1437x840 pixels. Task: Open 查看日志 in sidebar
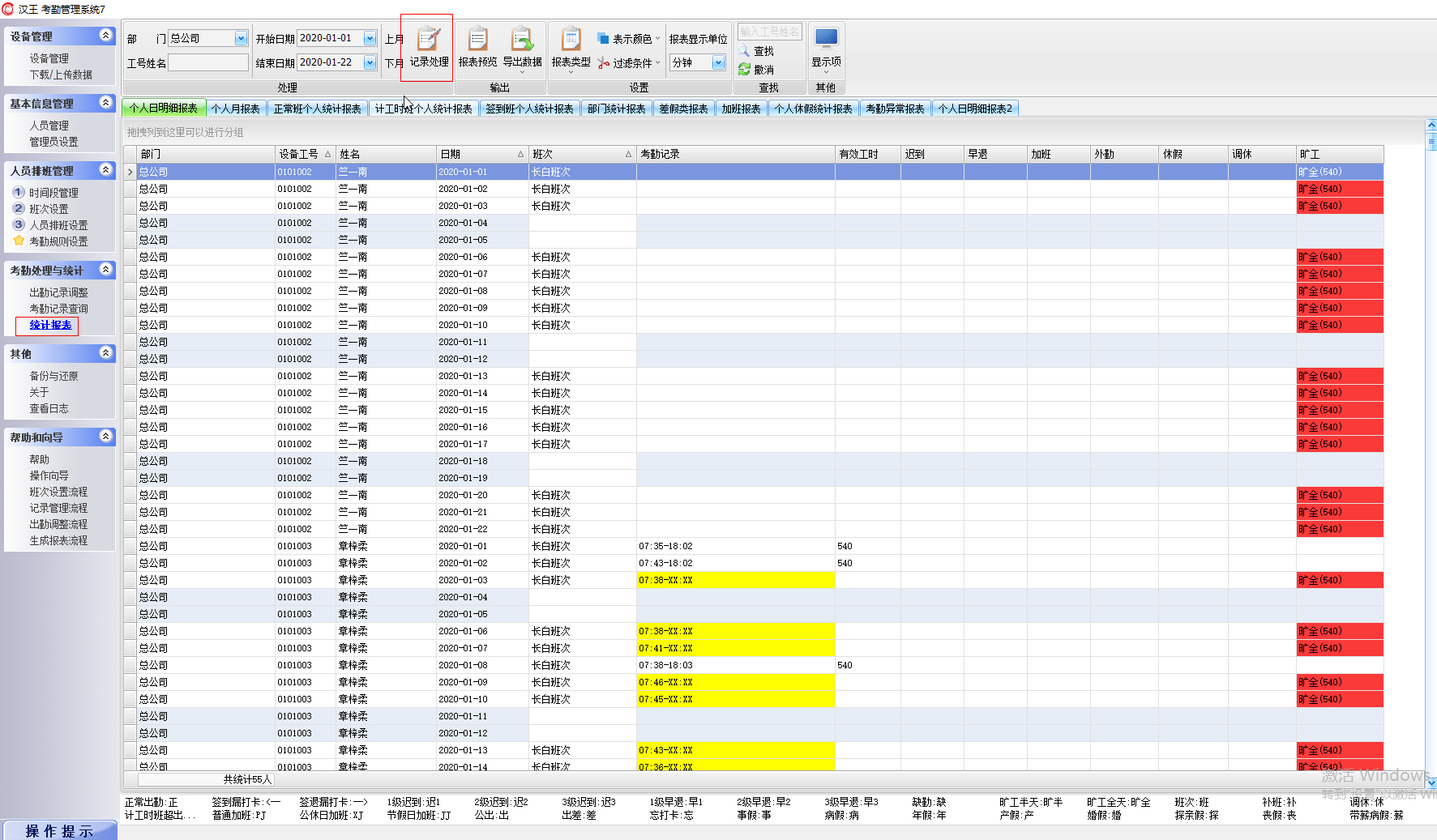(49, 408)
